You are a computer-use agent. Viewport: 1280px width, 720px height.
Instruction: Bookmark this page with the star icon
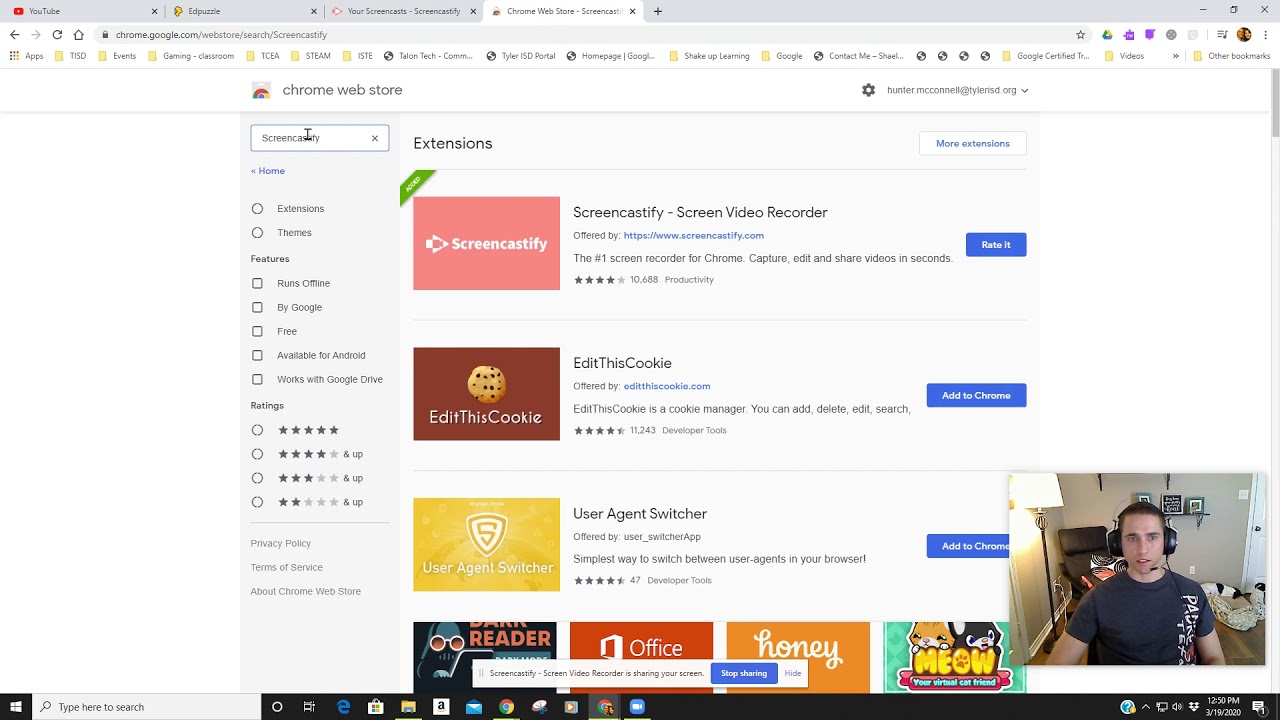[1080, 34]
